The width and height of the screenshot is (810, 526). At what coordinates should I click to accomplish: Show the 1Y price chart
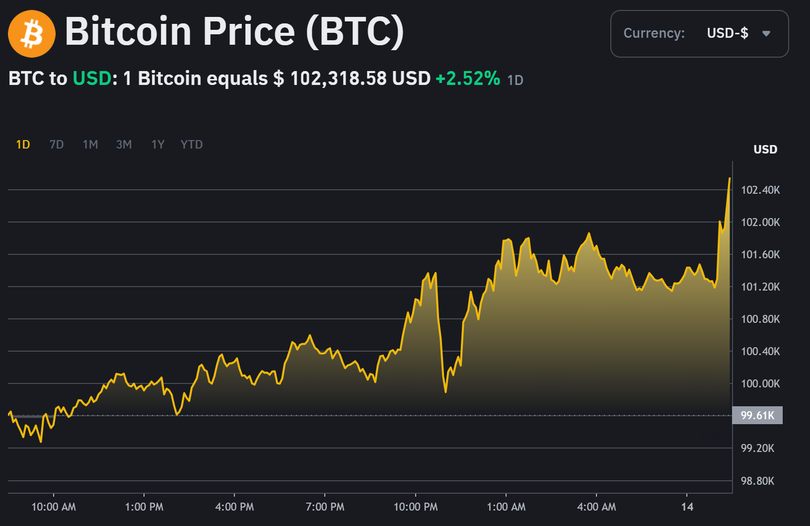(157, 144)
